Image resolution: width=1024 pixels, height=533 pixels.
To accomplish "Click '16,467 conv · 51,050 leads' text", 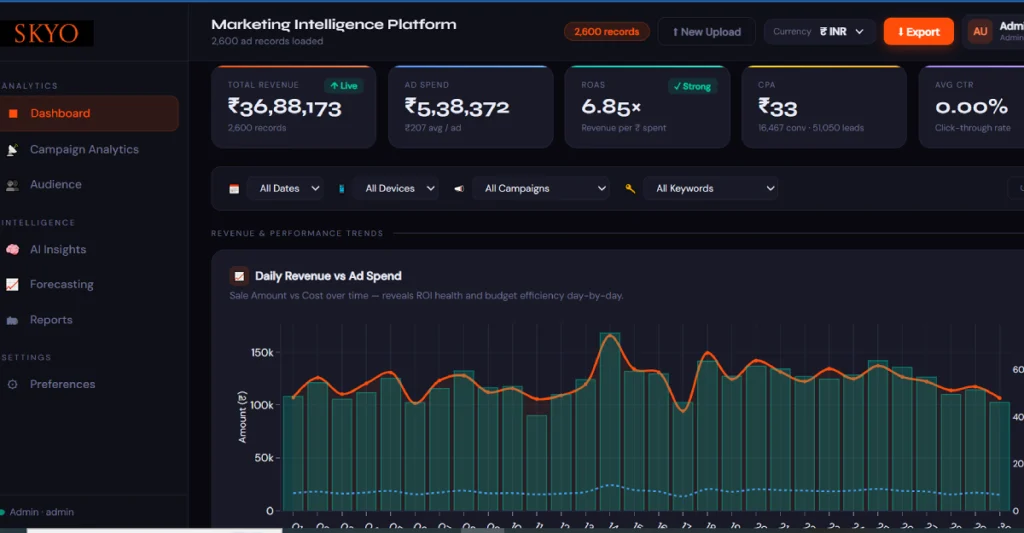I will coord(811,128).
